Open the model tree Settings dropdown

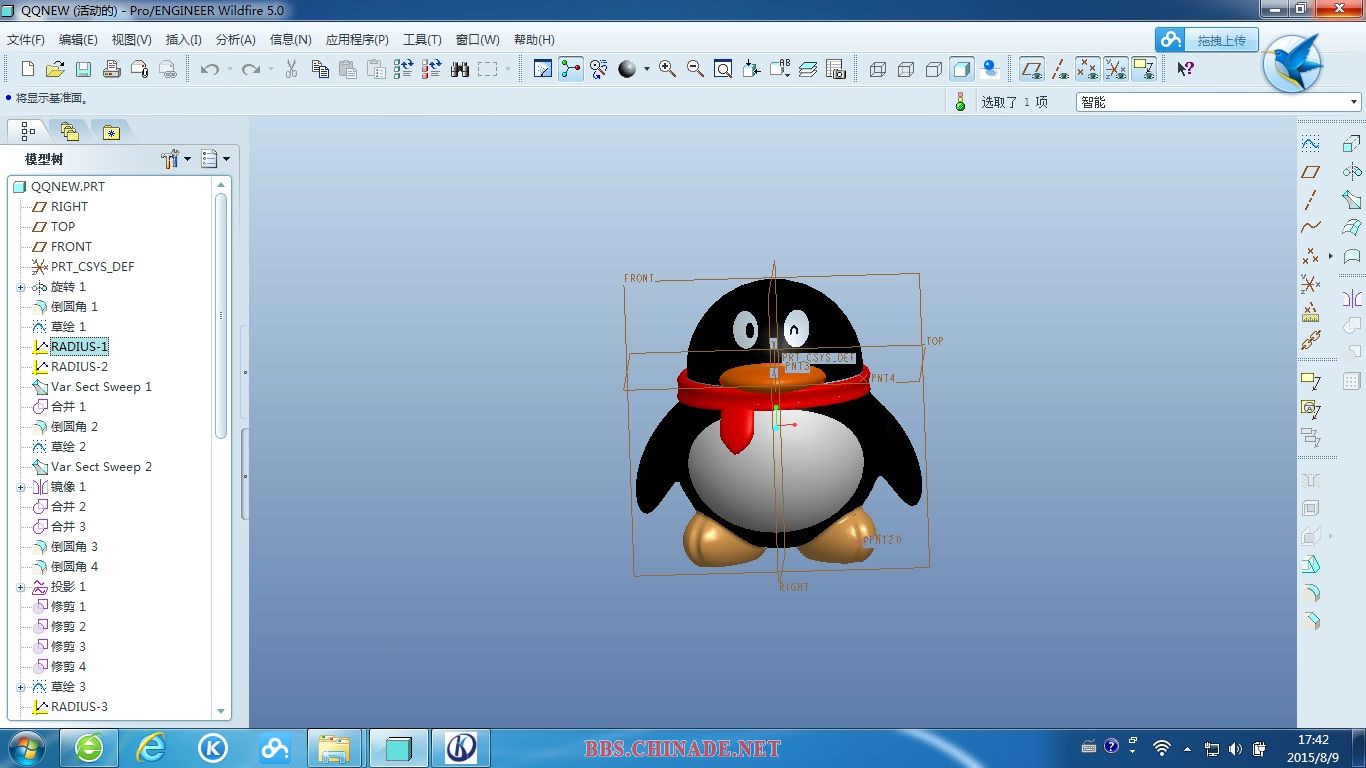click(175, 159)
